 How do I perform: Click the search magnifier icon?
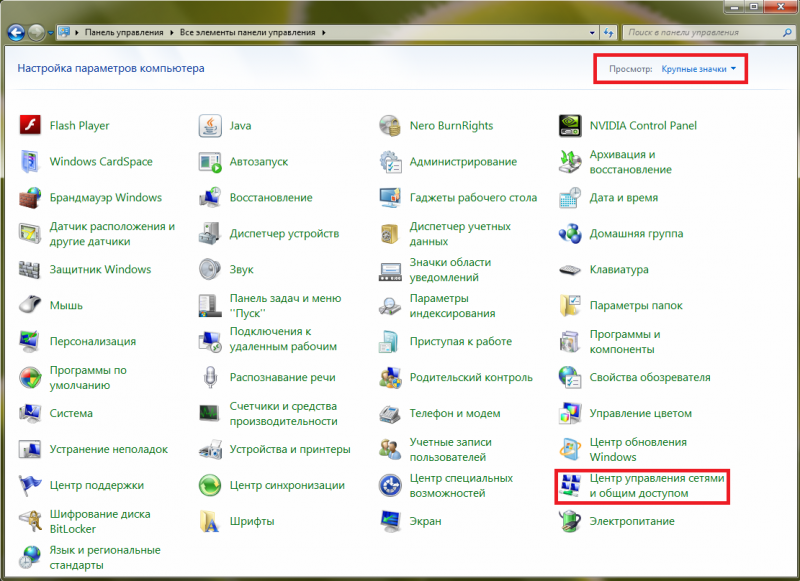tap(787, 33)
